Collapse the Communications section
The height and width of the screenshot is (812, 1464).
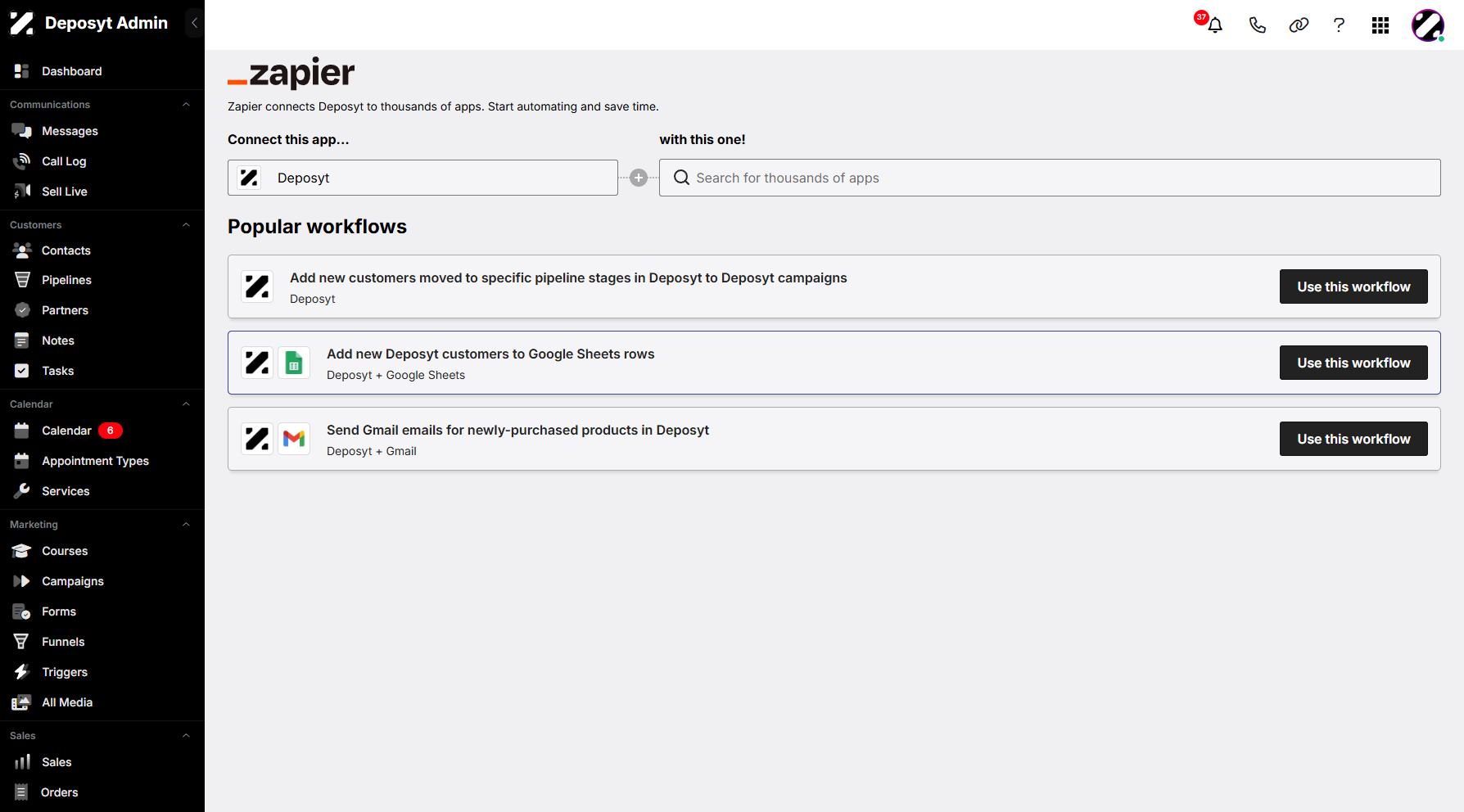coord(186,105)
